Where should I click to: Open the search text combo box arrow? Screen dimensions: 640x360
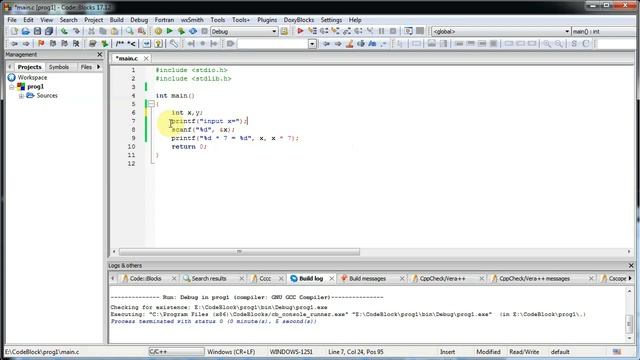[x=312, y=44]
